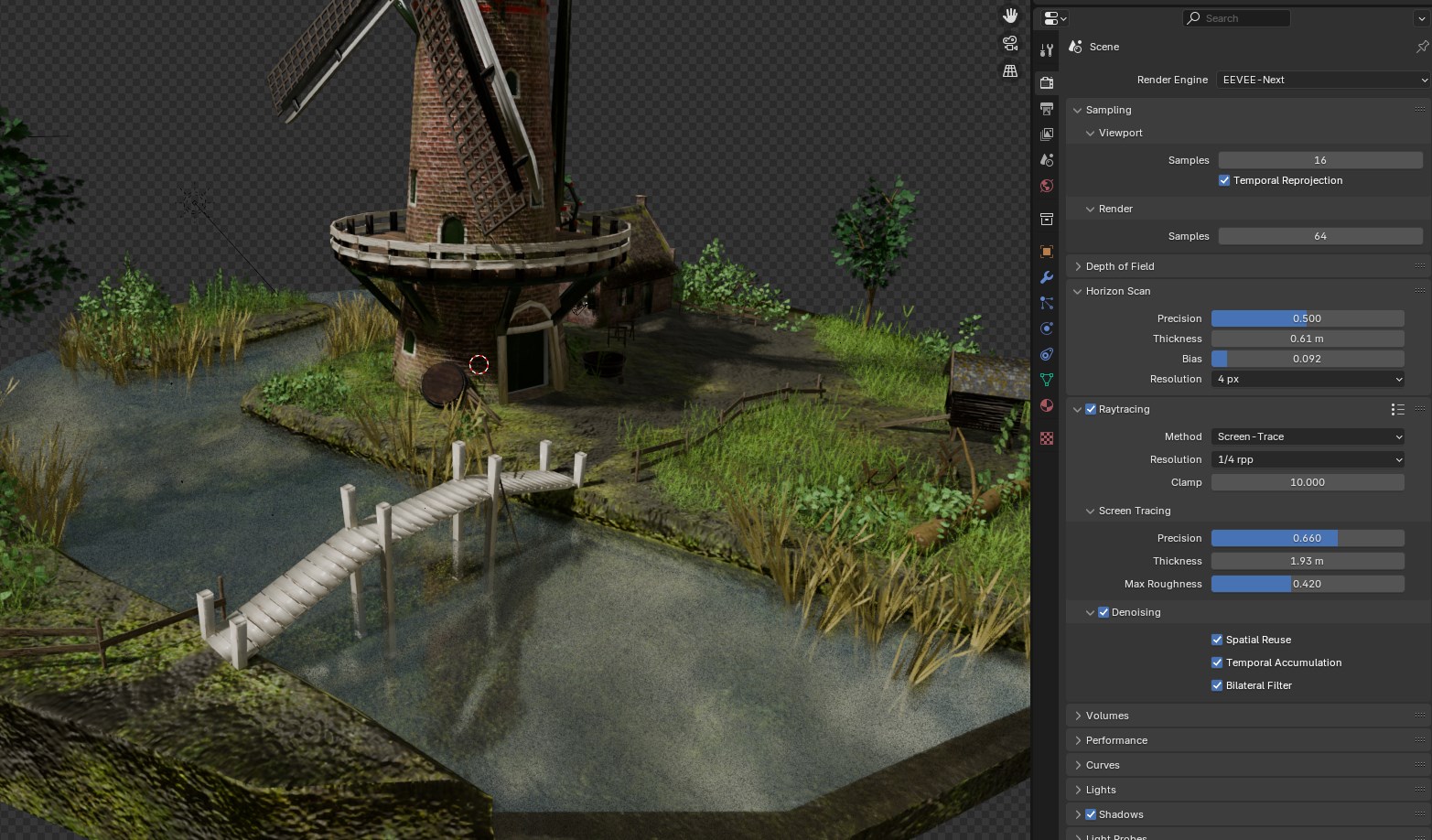The height and width of the screenshot is (840, 1432).
Task: Grab Sampling panel drag handle dots
Action: coord(1420,110)
